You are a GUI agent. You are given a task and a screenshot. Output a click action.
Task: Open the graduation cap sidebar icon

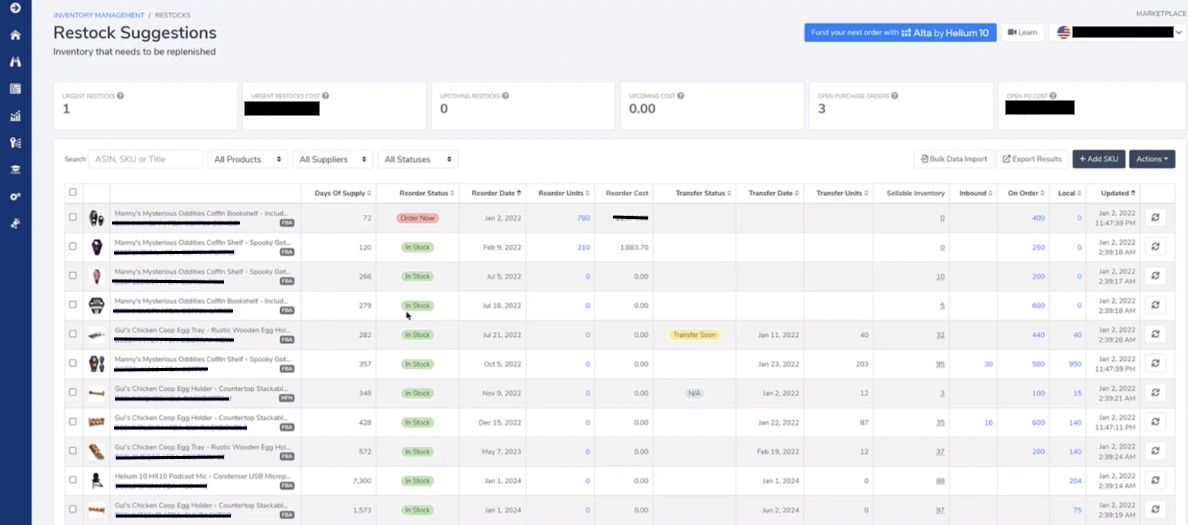[15, 170]
